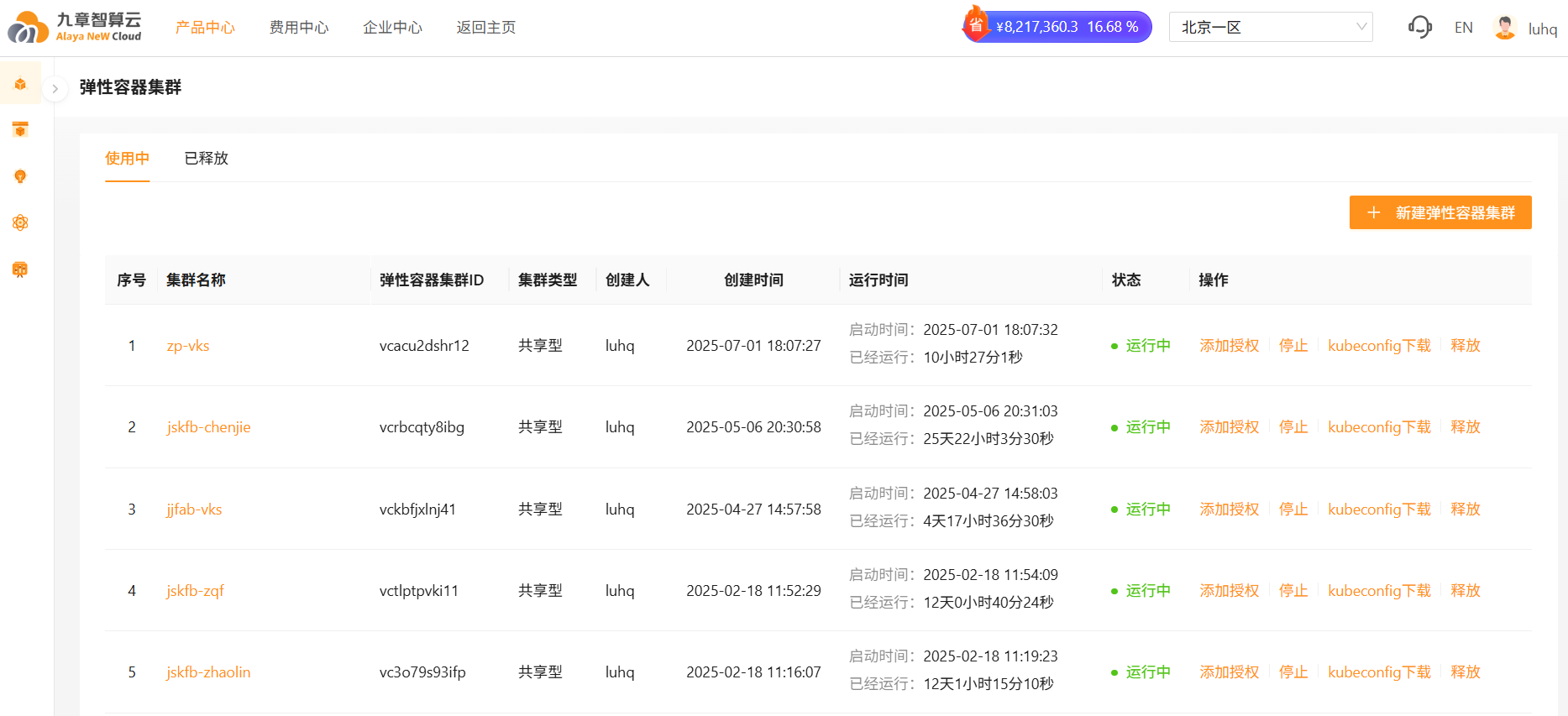Open the jskfb-zqf cluster link

[195, 591]
